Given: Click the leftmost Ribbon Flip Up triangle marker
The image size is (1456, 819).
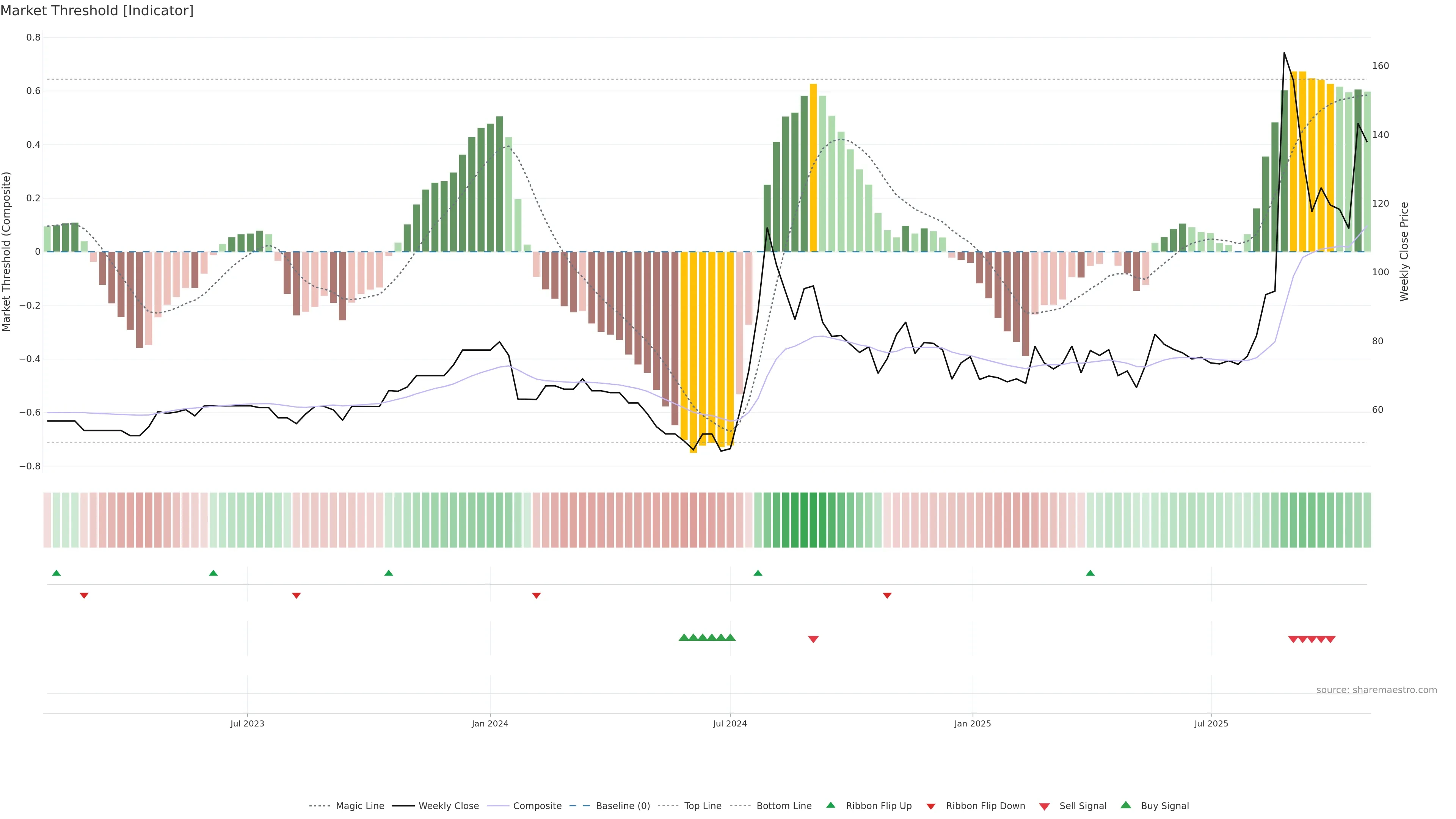Looking at the screenshot, I should click(x=56, y=573).
